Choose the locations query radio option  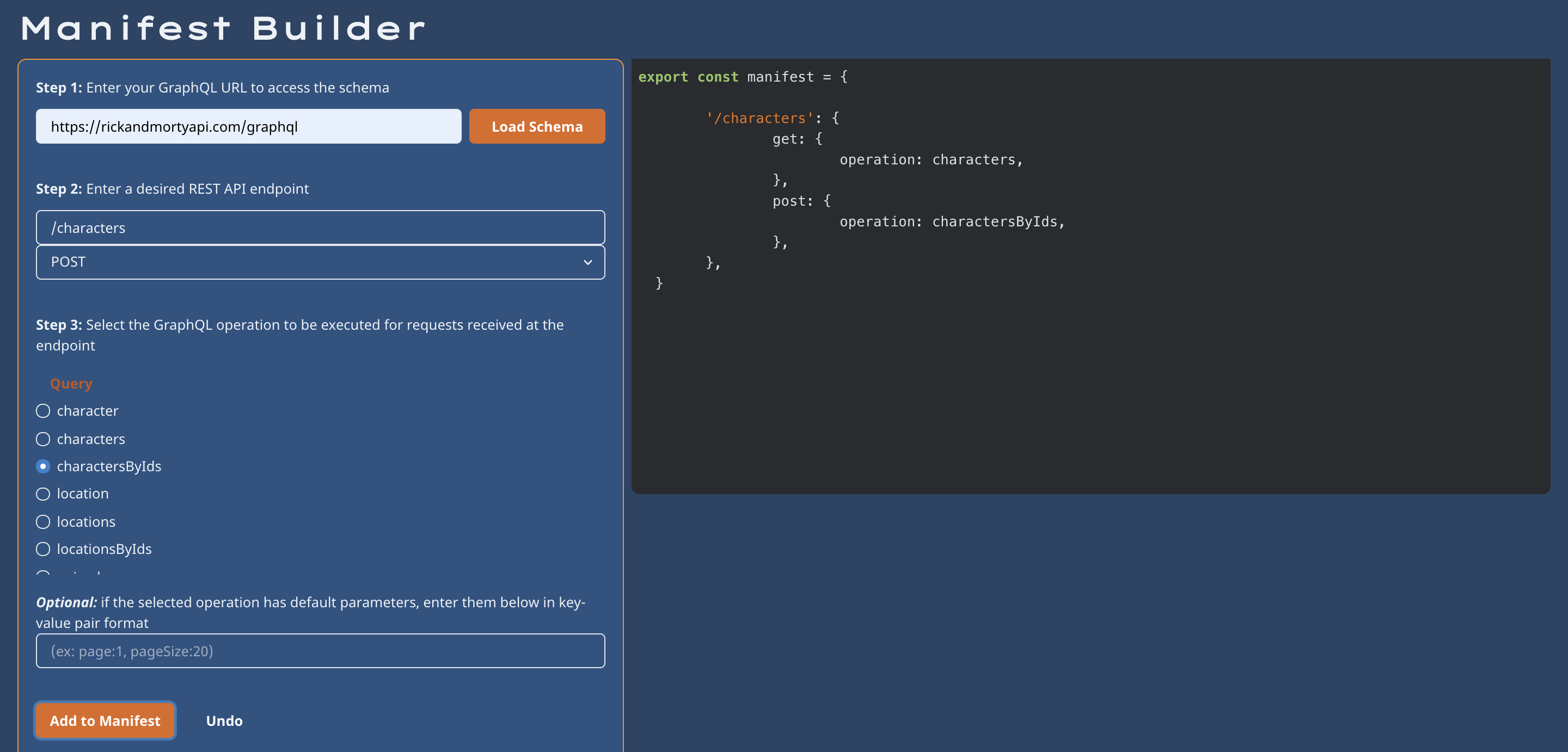pos(43,521)
